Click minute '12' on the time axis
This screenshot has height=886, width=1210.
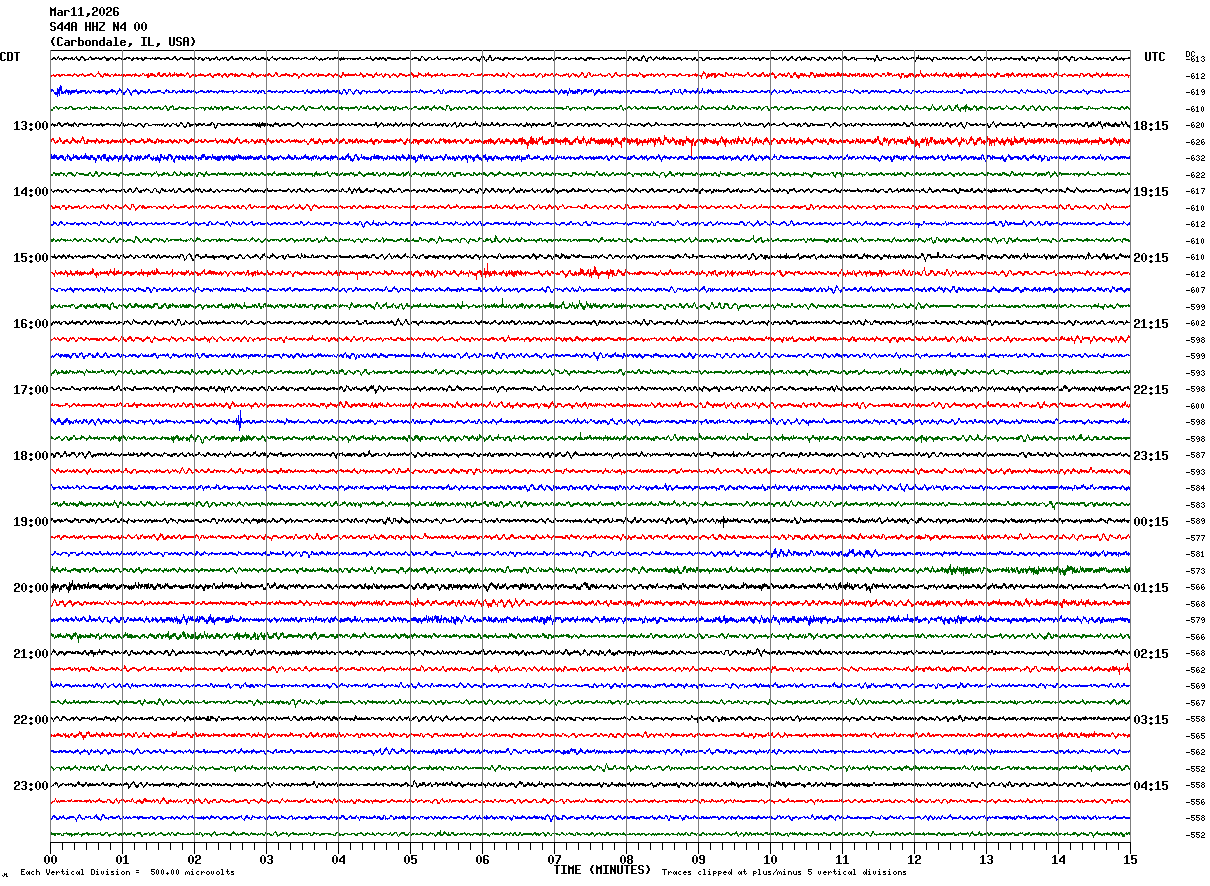[914, 859]
